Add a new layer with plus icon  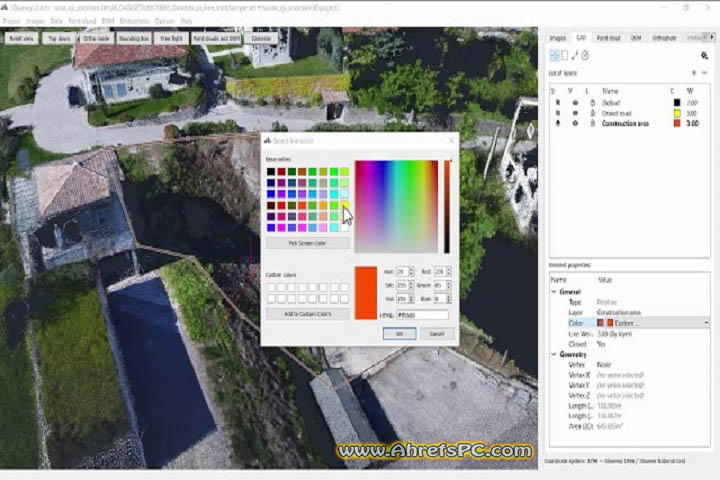[x=694, y=73]
